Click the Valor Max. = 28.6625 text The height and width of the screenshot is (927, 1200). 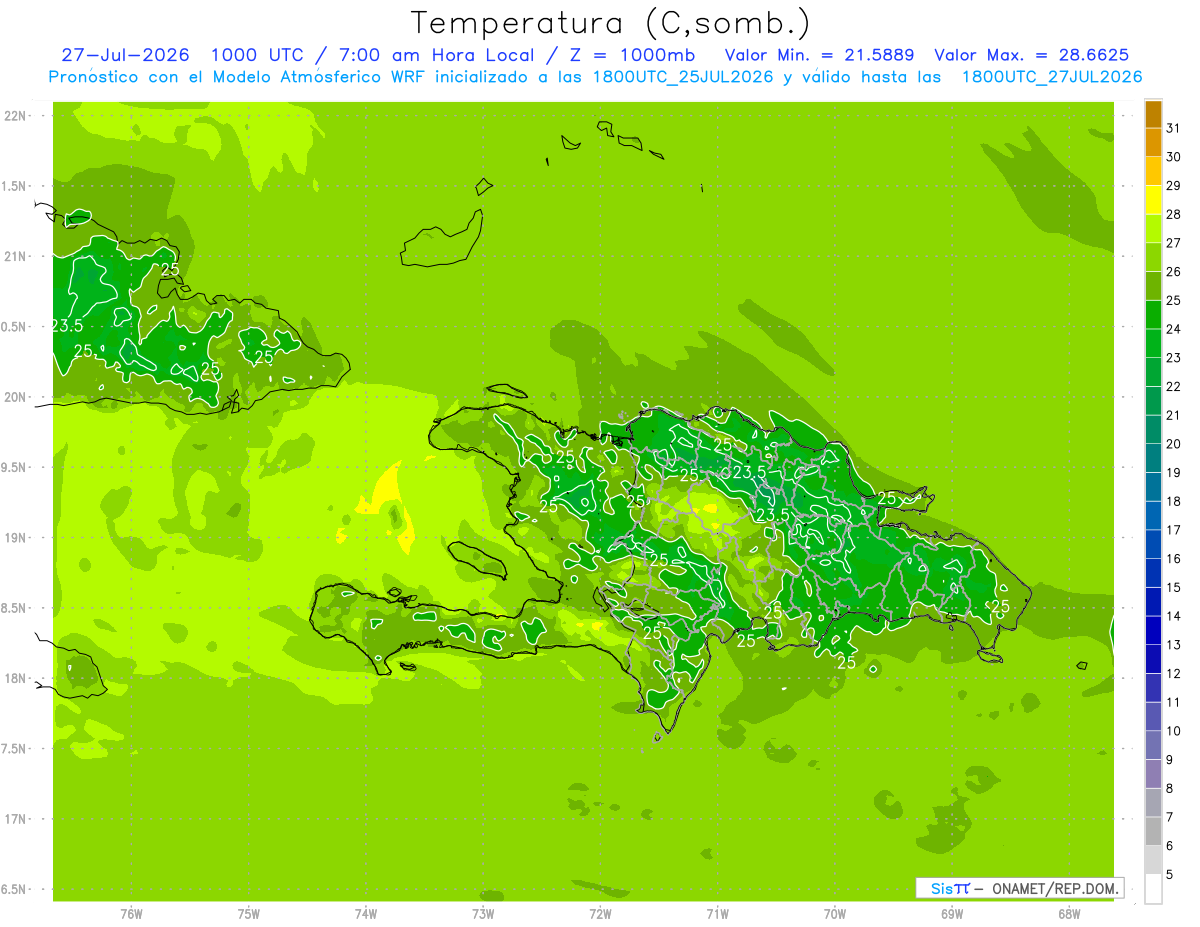(x=1031, y=55)
